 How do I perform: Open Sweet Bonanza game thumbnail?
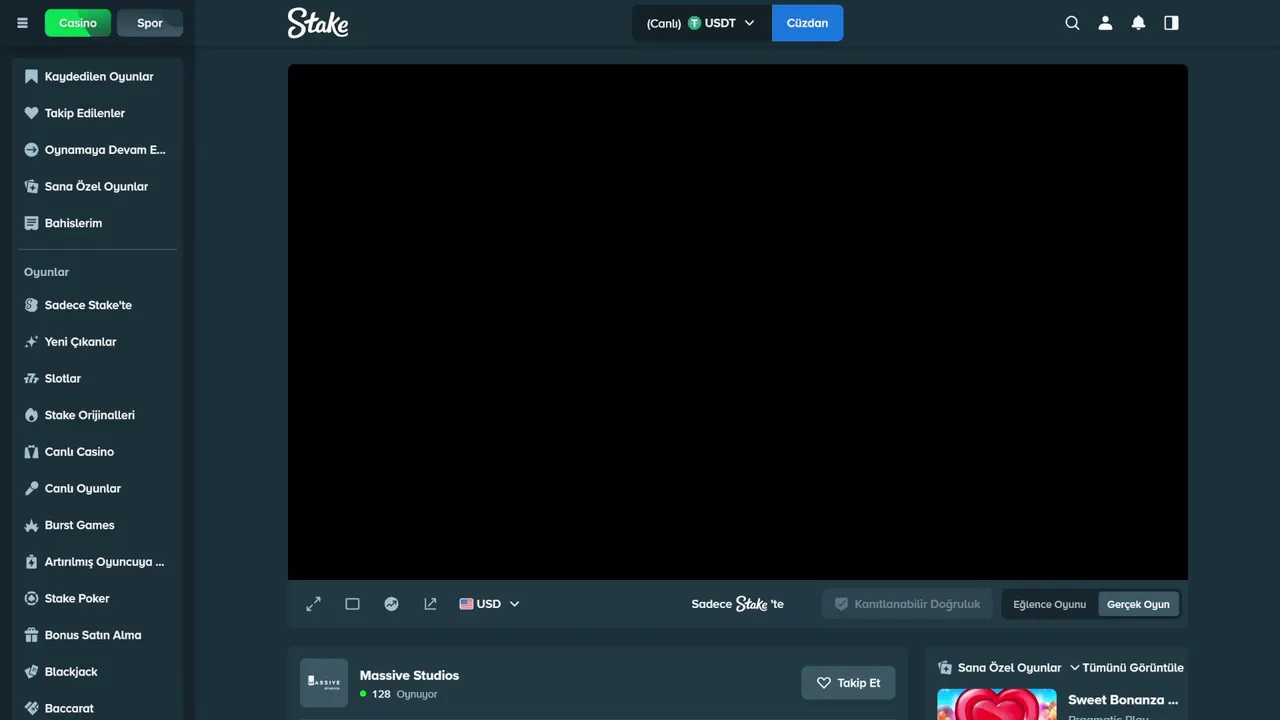pos(997,704)
